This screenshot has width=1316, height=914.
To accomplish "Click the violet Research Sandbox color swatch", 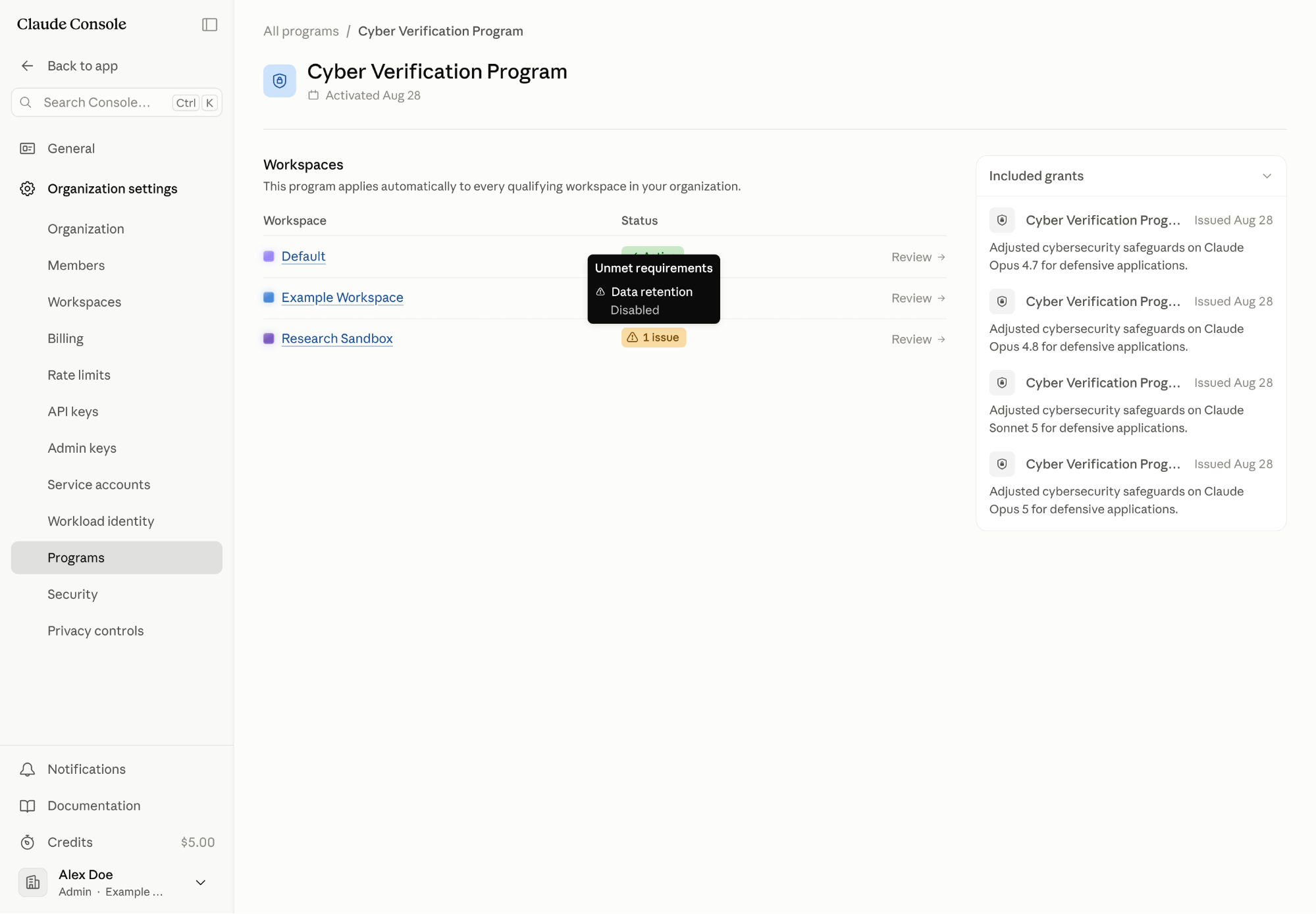I will pyautogui.click(x=269, y=339).
